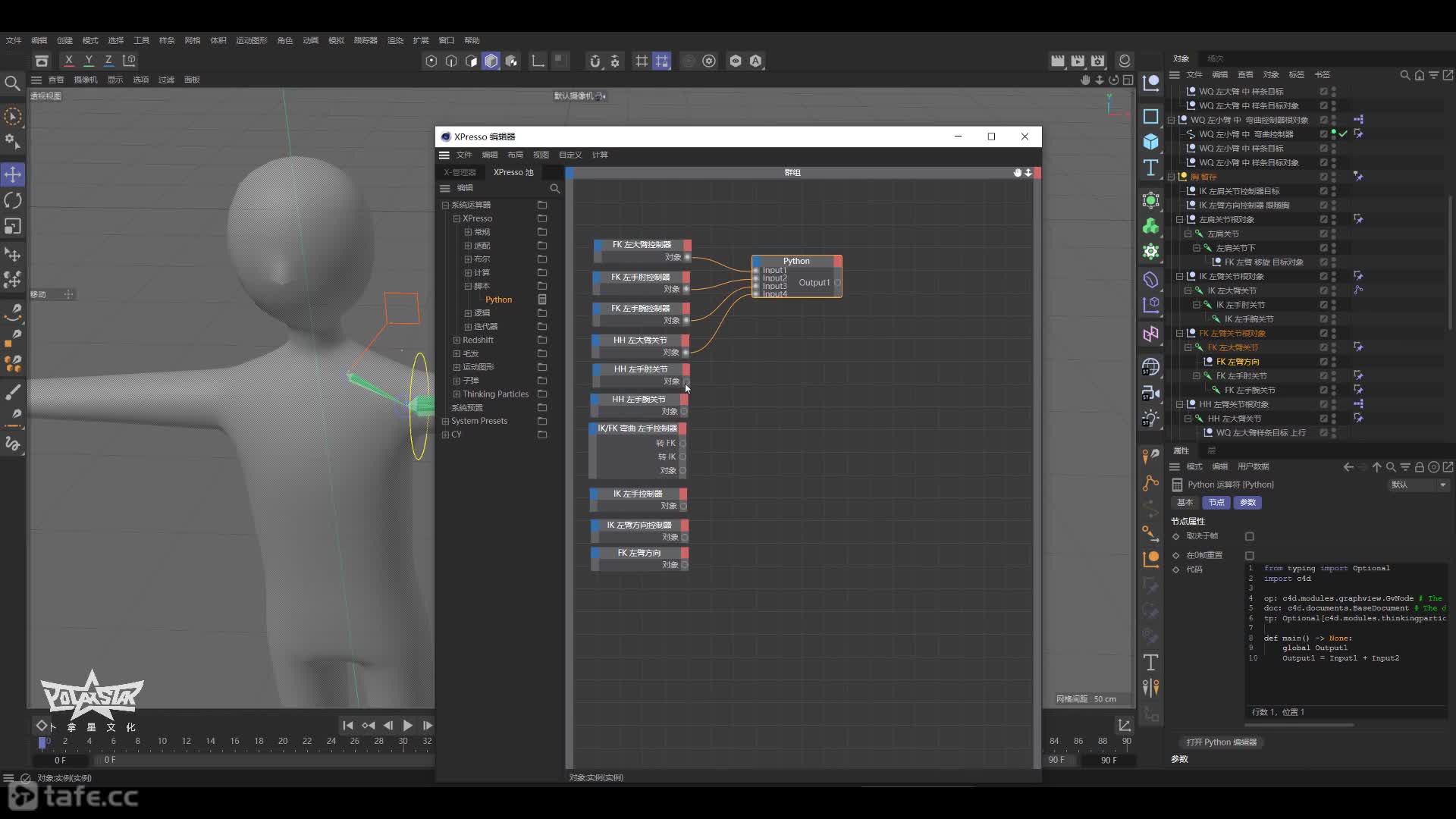Open 计算 menu in XPresso editor
This screenshot has height=819, width=1456.
(x=600, y=155)
